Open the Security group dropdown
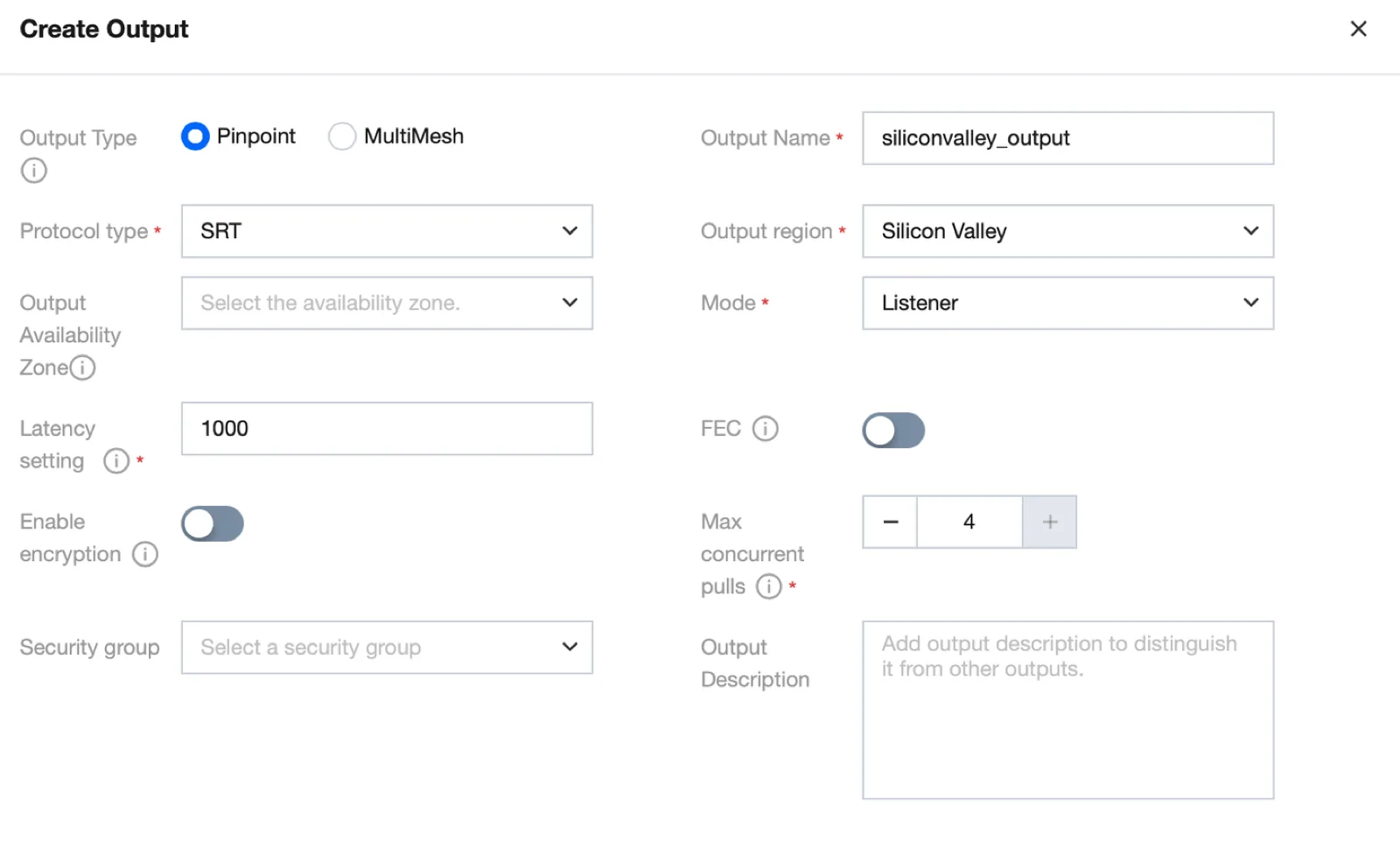1400x841 pixels. pos(387,648)
